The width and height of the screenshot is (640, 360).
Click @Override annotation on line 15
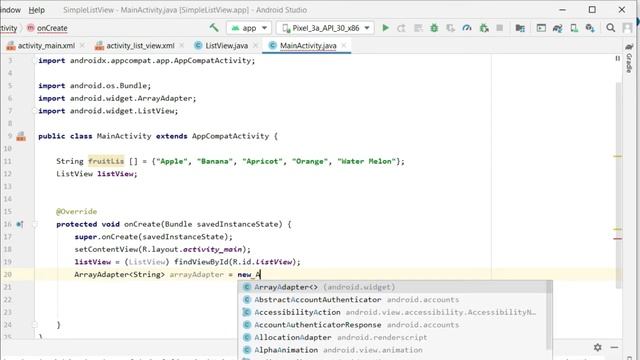(77, 211)
